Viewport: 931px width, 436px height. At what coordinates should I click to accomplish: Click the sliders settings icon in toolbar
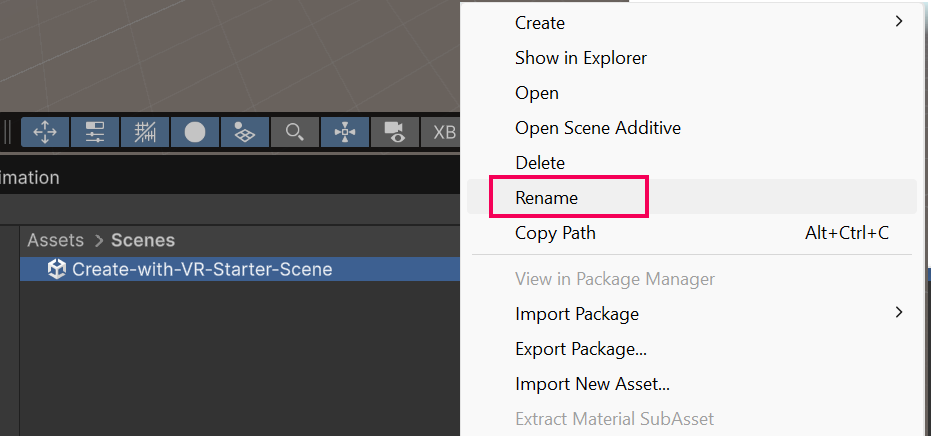pyautogui.click(x=95, y=132)
